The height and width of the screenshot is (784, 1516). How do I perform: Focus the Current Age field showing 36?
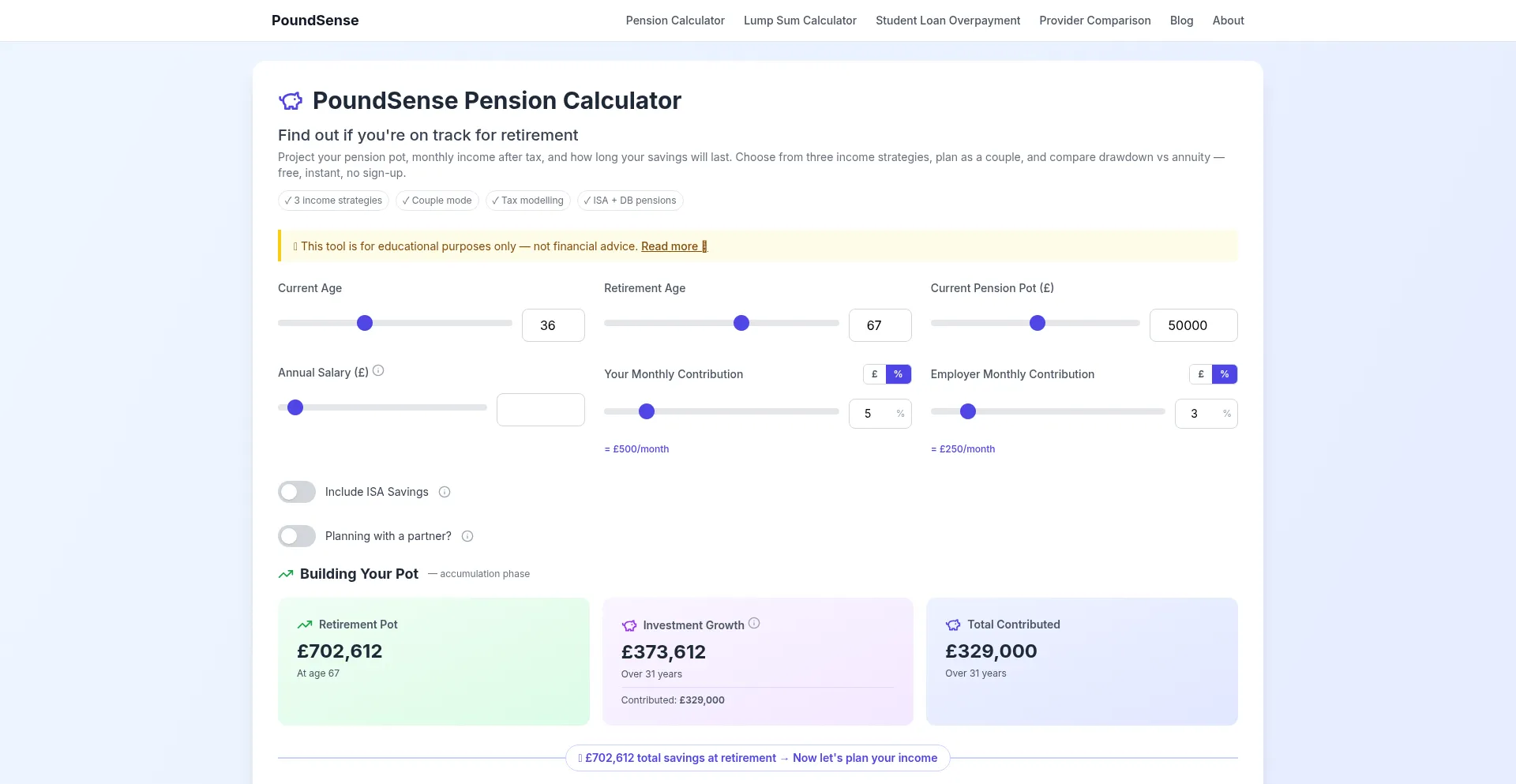click(553, 325)
